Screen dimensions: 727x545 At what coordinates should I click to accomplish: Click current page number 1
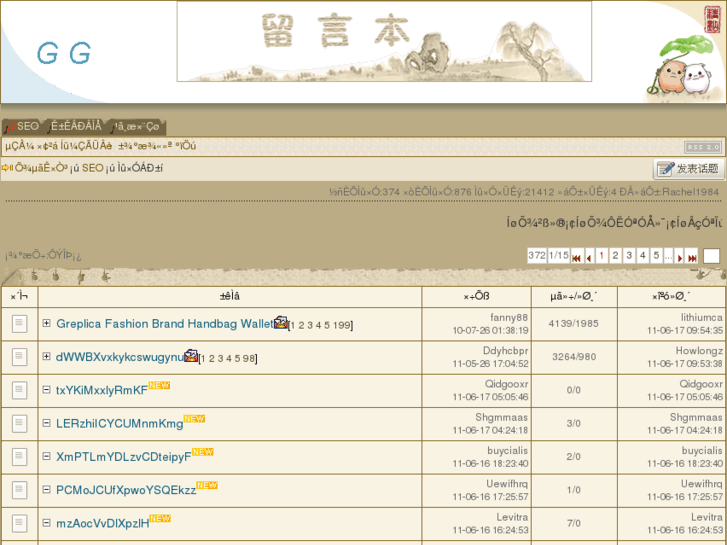tap(602, 256)
